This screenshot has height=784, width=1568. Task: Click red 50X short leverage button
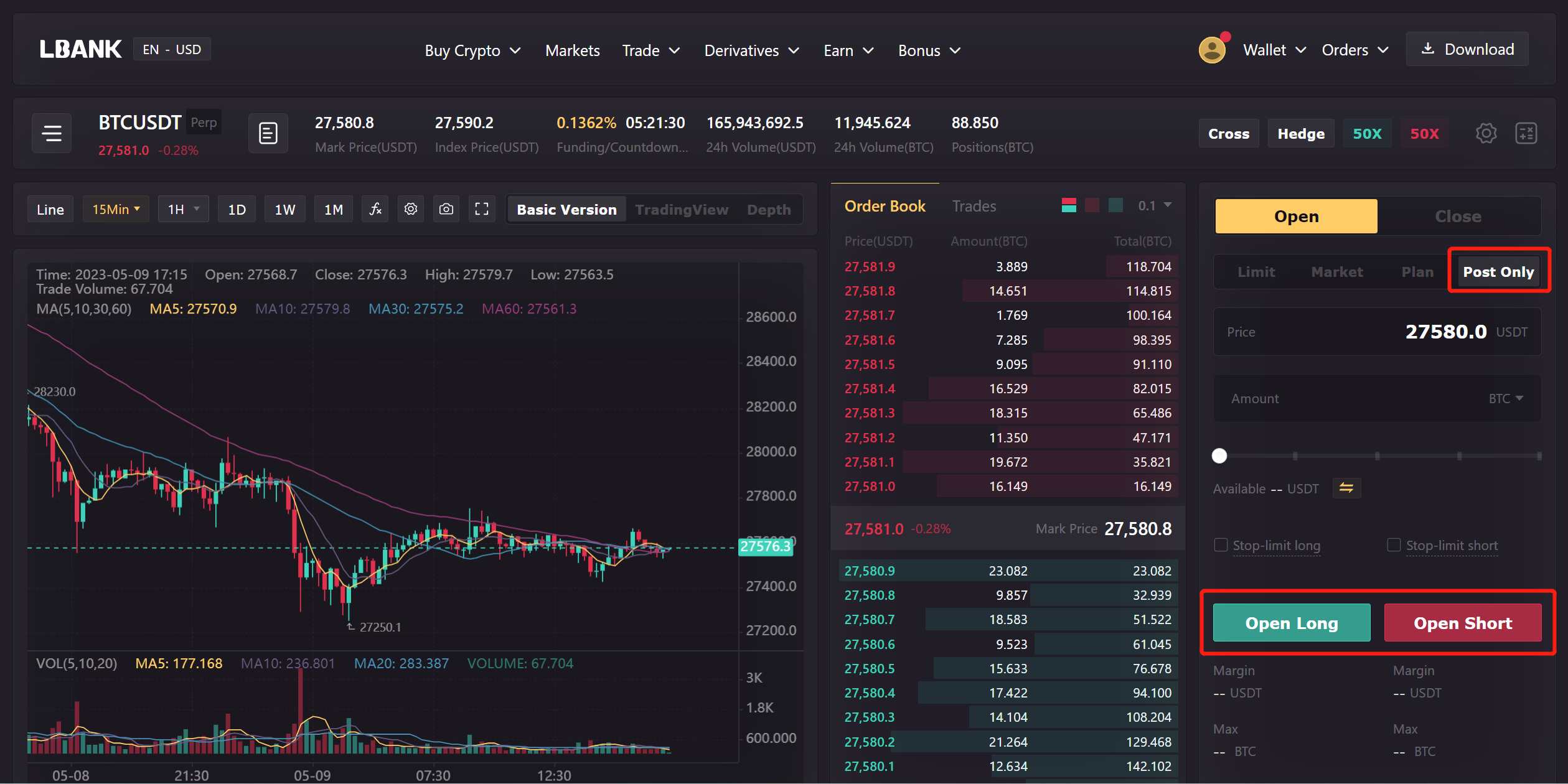[x=1424, y=134]
